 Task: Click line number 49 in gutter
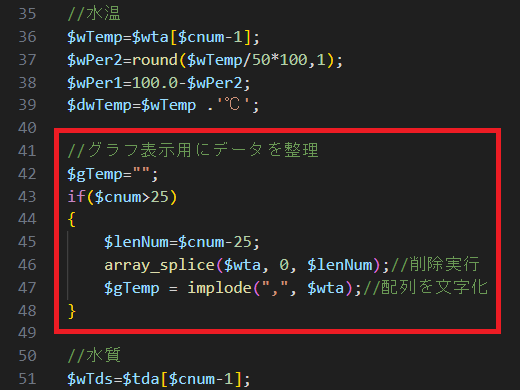click(27, 333)
